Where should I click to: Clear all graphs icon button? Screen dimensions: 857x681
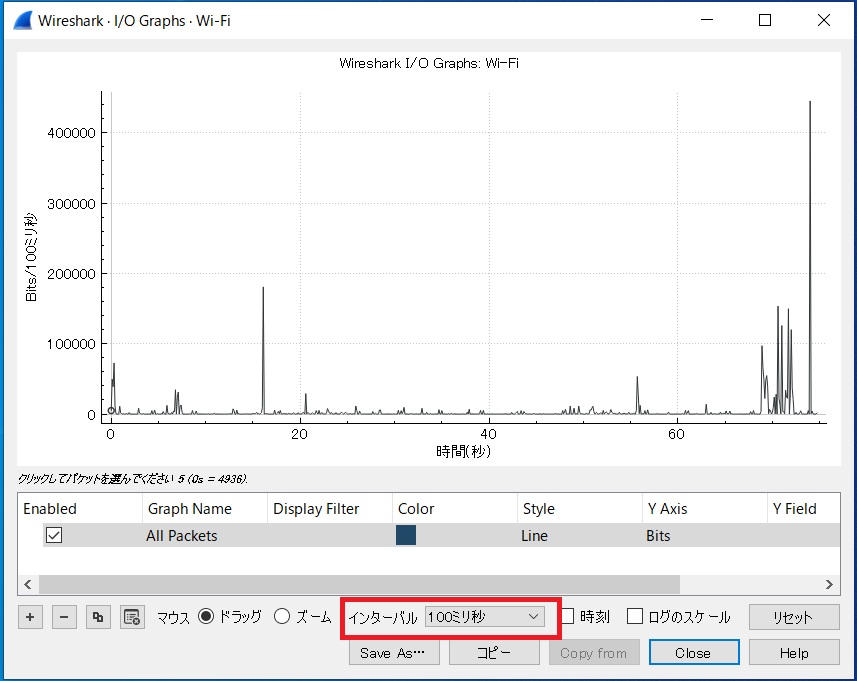click(132, 617)
